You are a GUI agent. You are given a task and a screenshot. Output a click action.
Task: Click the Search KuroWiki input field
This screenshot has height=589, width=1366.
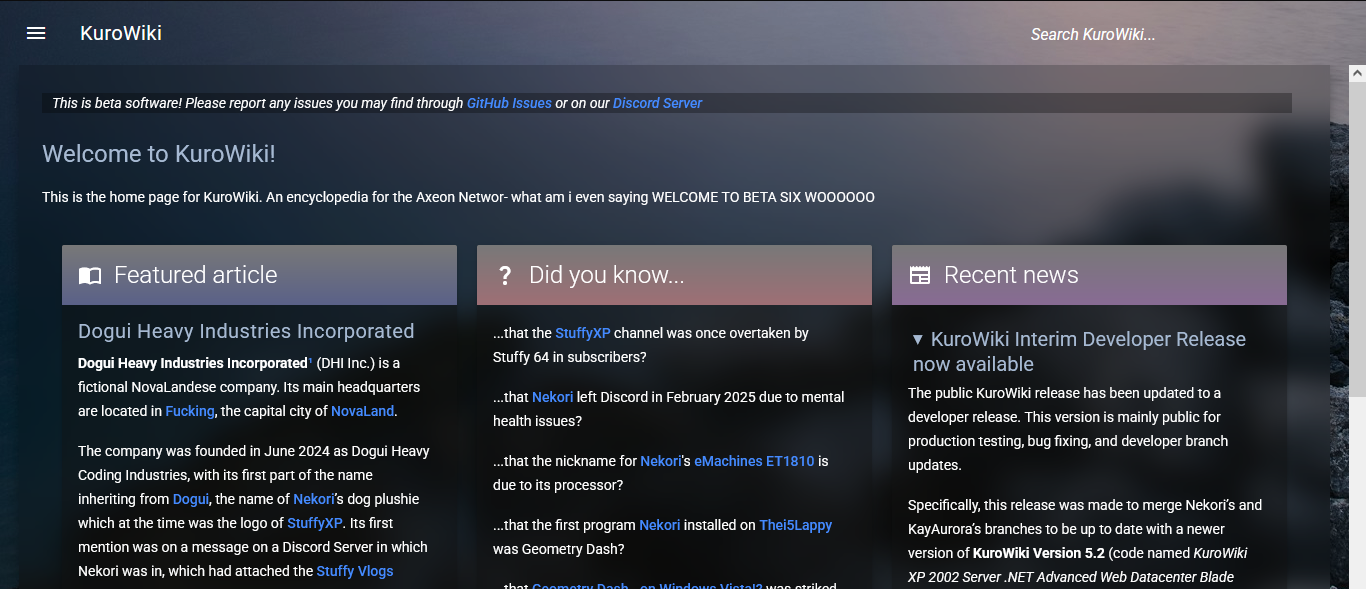tap(1092, 33)
